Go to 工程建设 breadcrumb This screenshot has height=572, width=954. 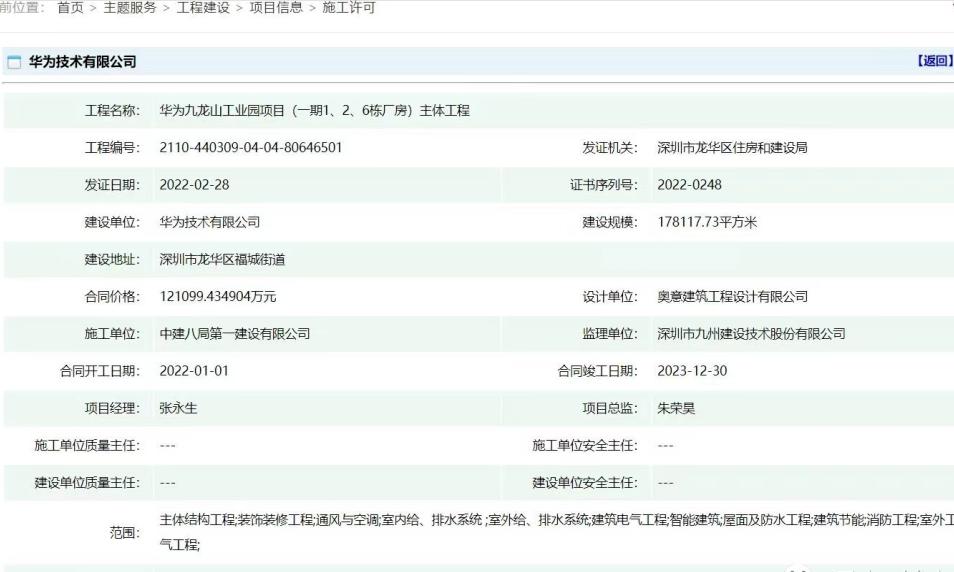point(203,8)
